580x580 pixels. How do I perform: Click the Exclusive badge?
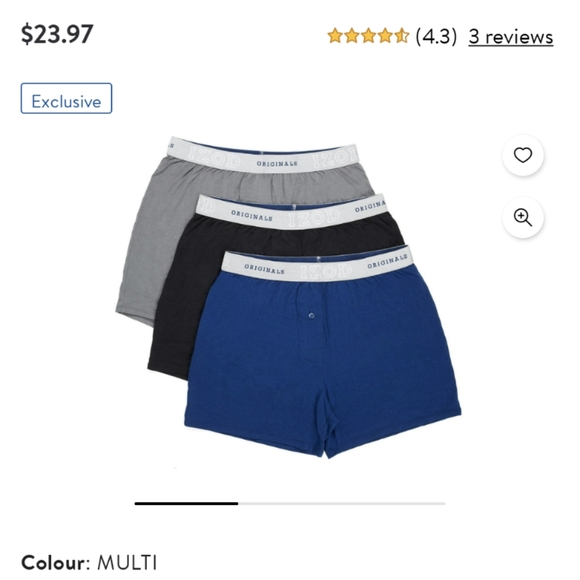[x=66, y=98]
